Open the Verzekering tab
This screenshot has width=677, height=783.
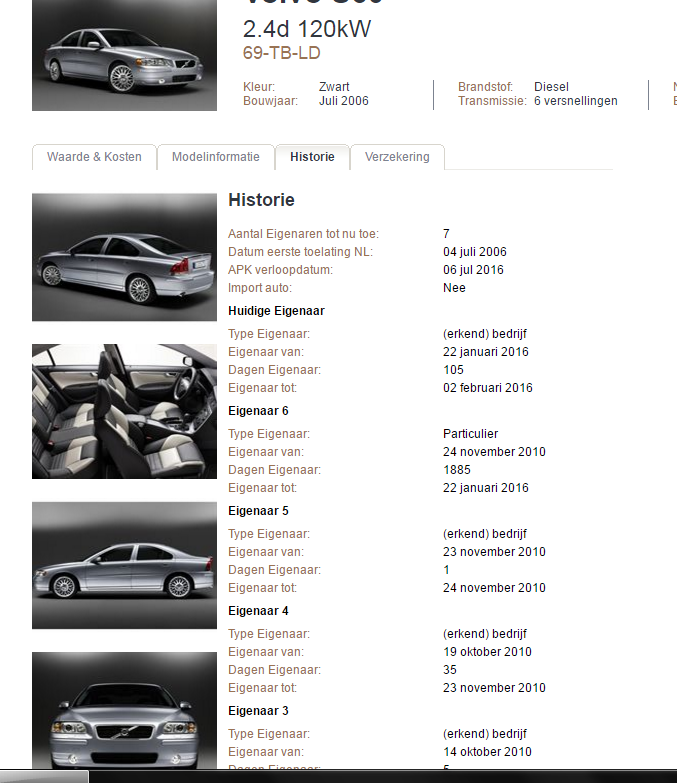(x=397, y=157)
